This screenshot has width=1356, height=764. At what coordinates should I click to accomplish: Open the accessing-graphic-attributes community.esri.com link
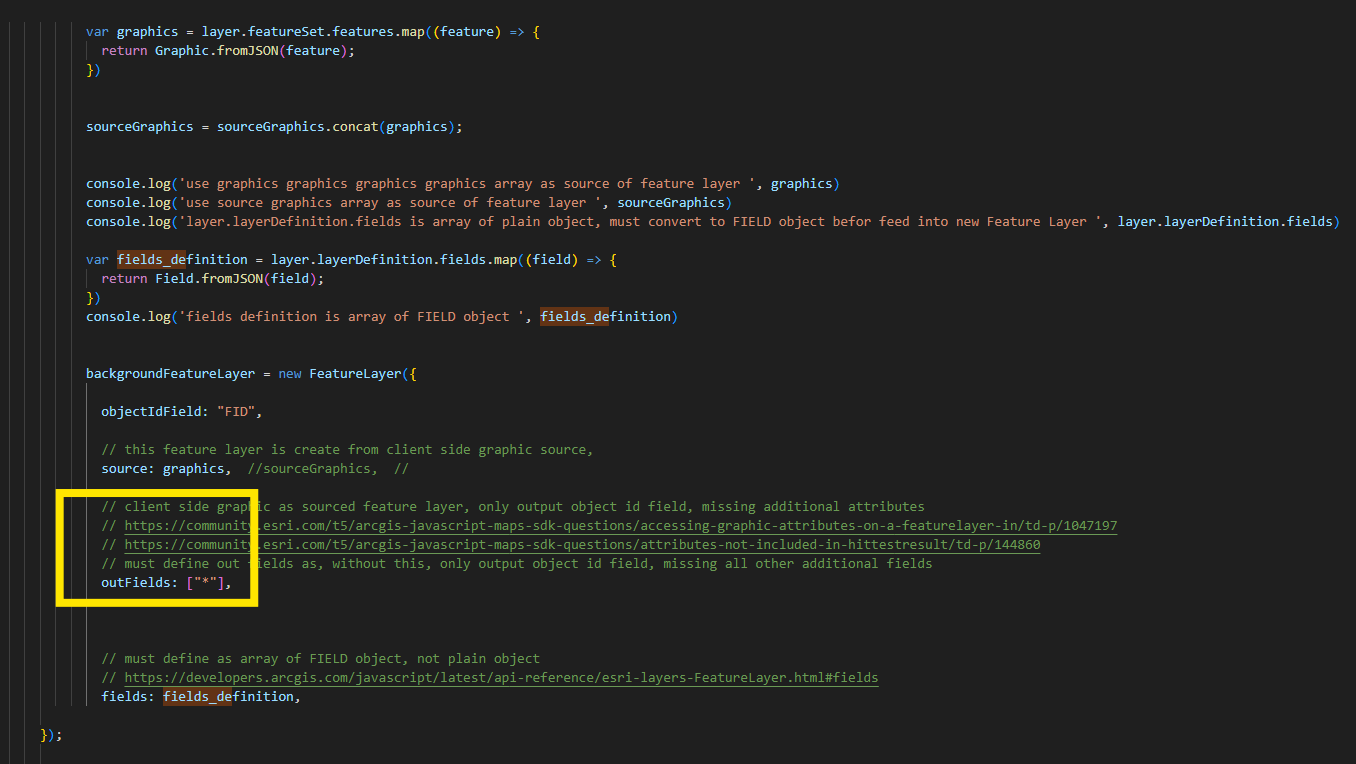click(620, 526)
